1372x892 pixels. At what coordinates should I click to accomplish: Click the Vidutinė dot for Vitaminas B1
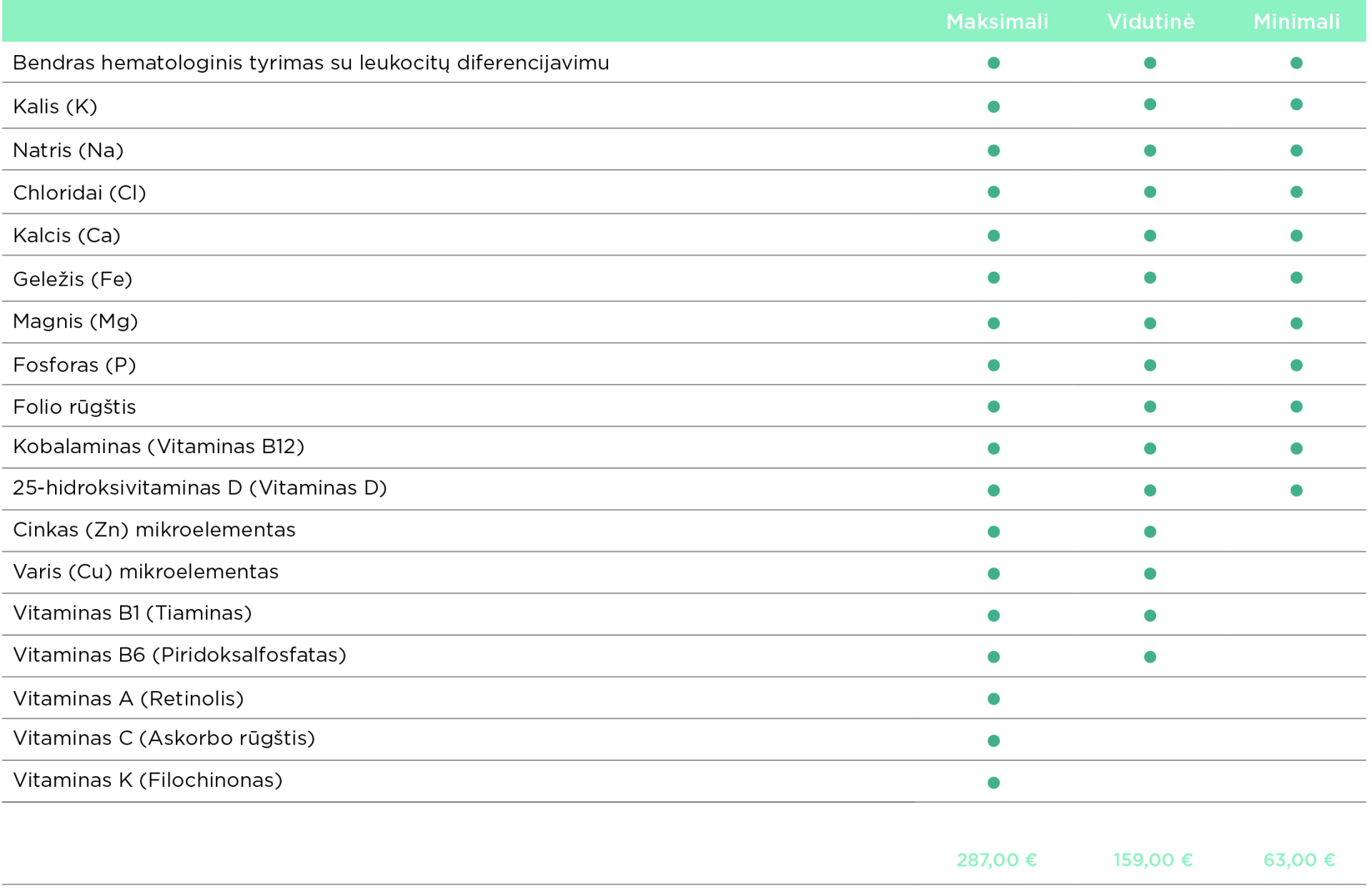click(x=1150, y=615)
